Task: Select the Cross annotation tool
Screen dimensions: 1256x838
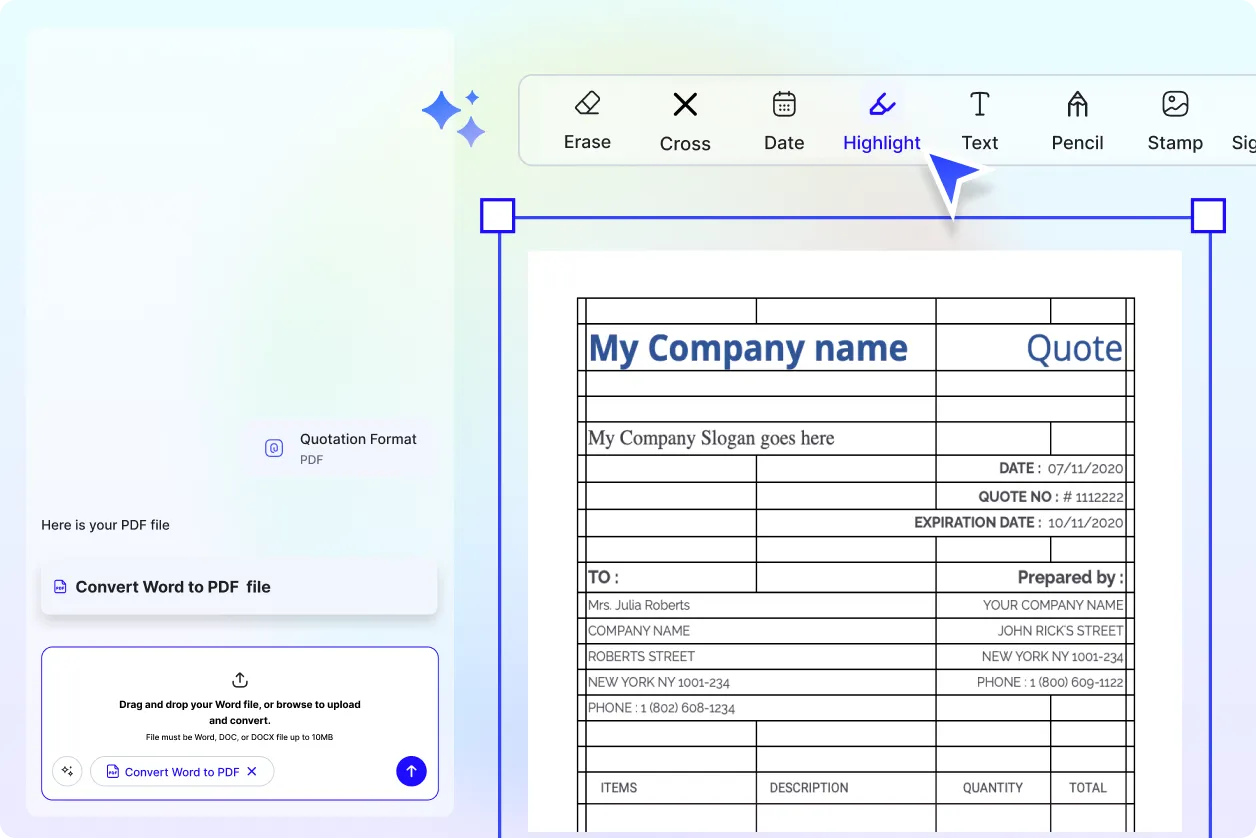Action: pos(685,120)
